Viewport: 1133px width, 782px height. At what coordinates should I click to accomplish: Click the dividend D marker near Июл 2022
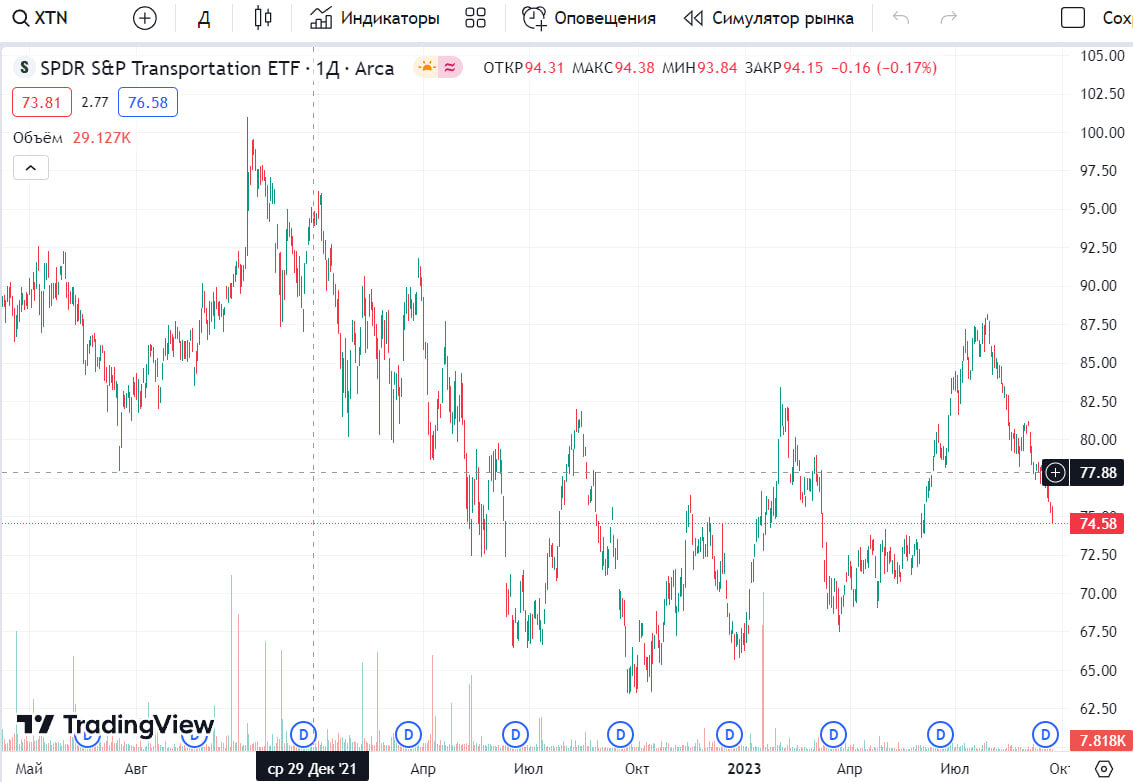(x=515, y=735)
